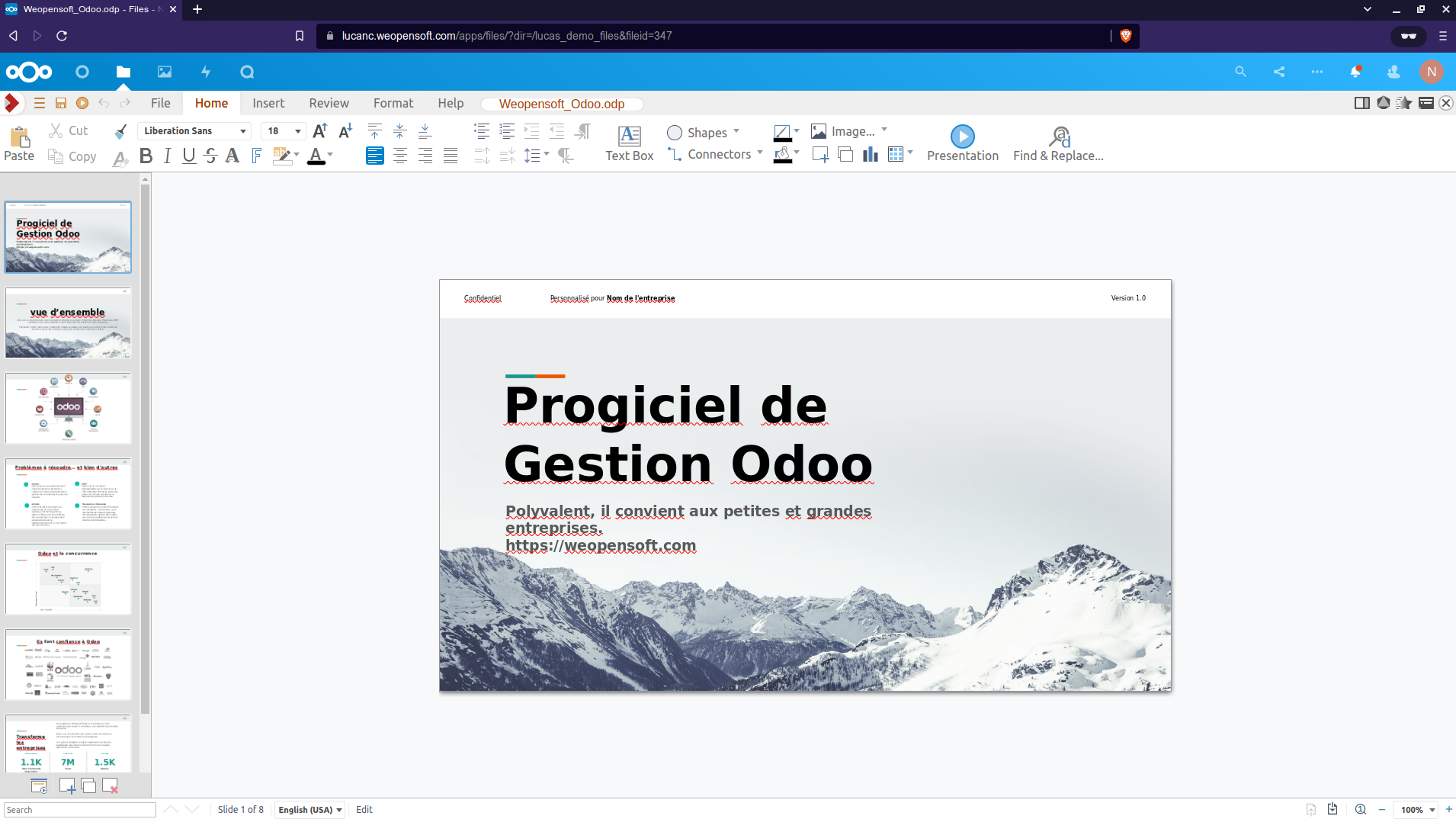
Task: Open Connectors dropdown
Action: click(x=714, y=154)
